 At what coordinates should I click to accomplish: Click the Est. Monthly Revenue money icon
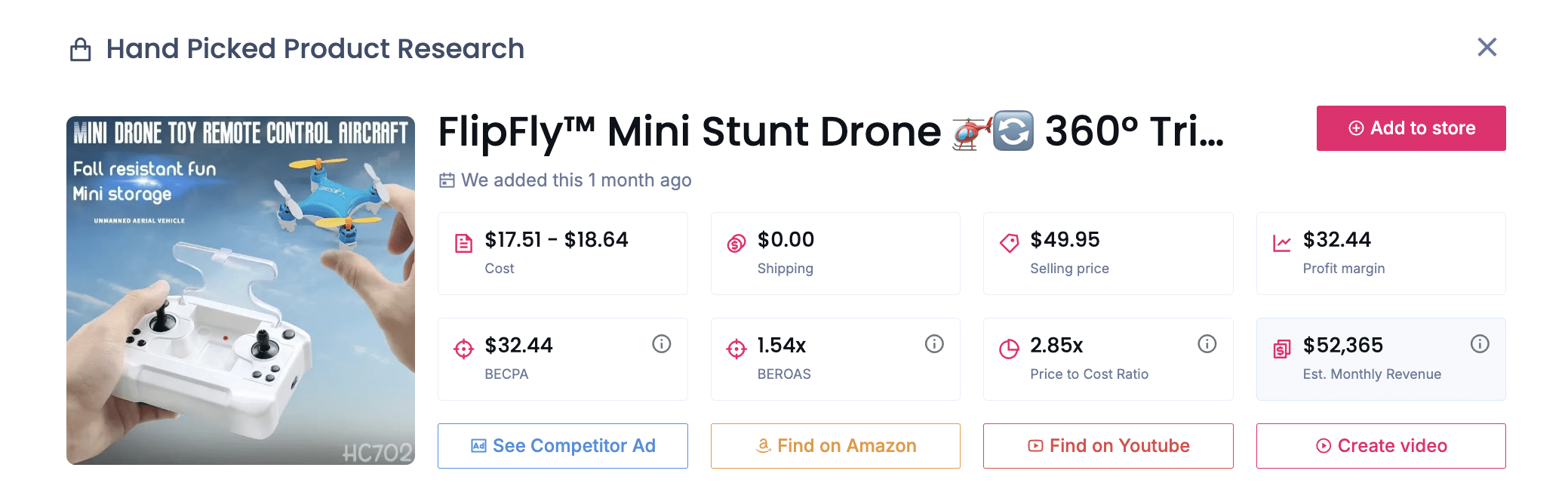coord(1281,347)
